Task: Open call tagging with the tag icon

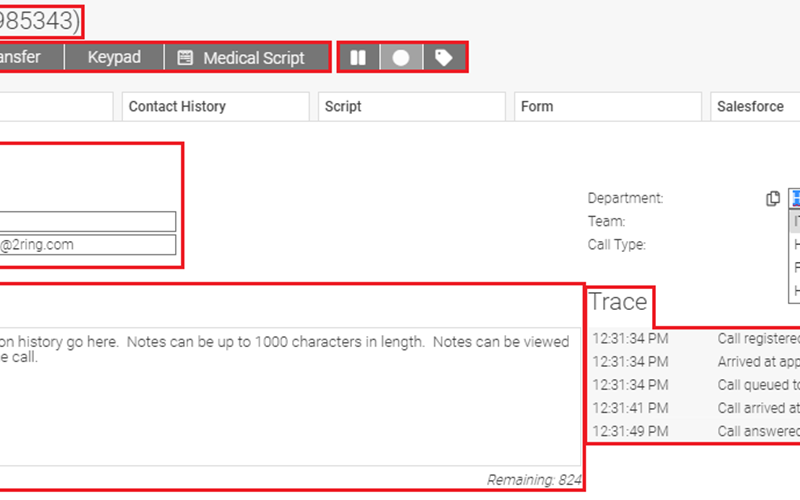Action: tap(444, 58)
